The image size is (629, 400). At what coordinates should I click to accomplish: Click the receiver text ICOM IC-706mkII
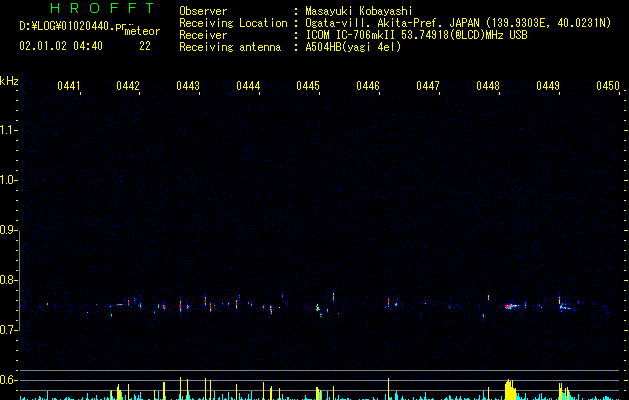click(x=351, y=35)
